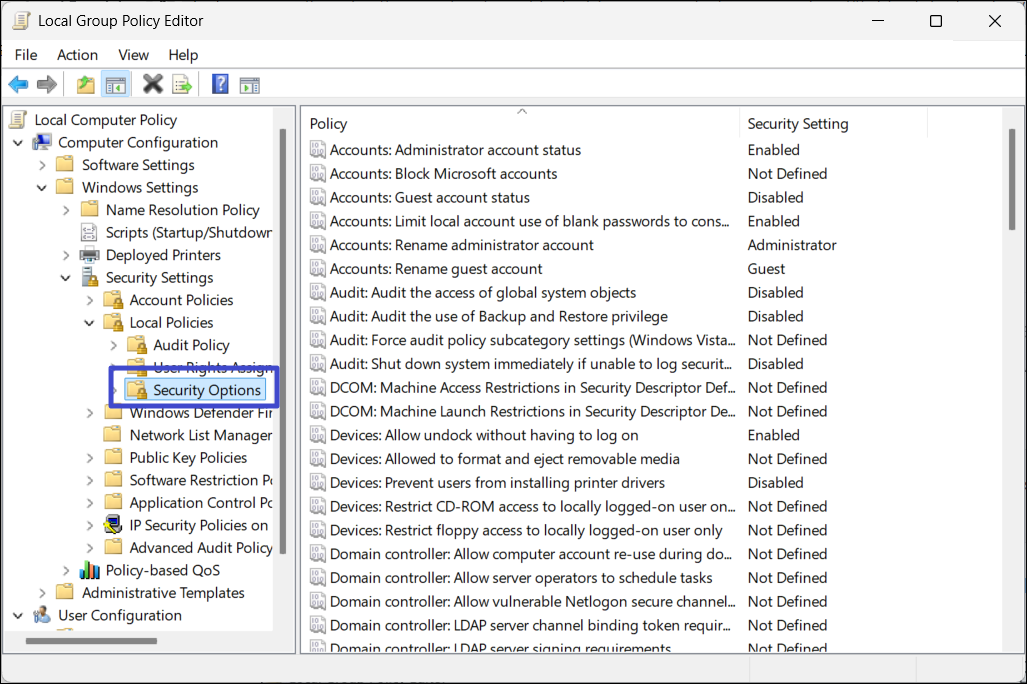
Task: Open the View menu
Action: [133, 55]
